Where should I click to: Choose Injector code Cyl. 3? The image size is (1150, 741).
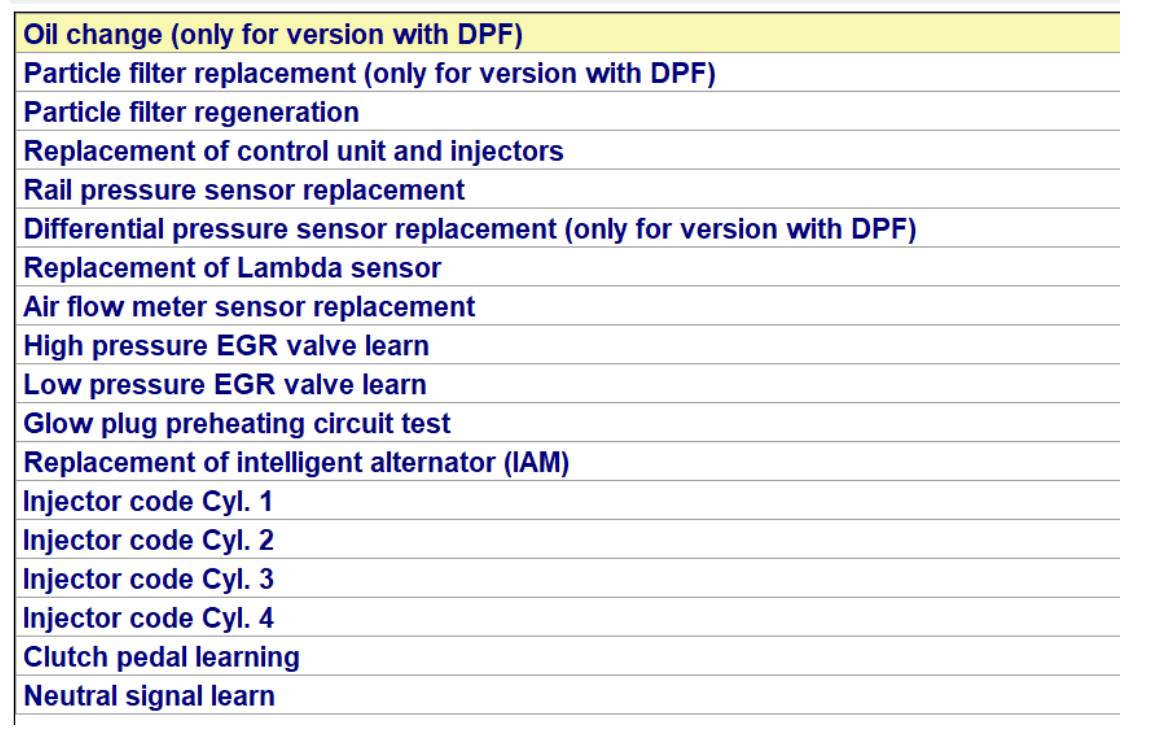(x=567, y=578)
